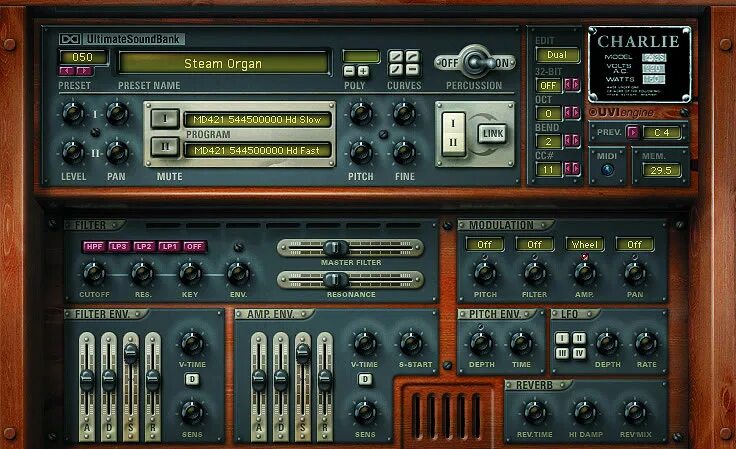Click the LFO RATE knob
The width and height of the screenshot is (736, 449).
(646, 344)
